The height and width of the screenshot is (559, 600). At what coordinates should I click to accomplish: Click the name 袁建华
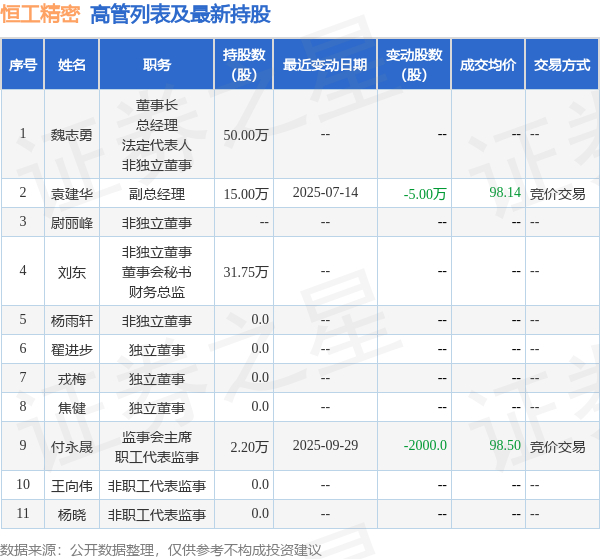(x=72, y=194)
